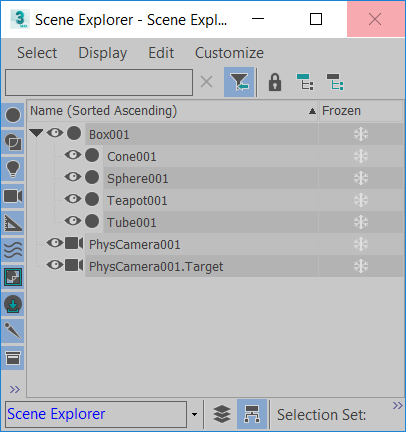Image resolution: width=406 pixels, height=432 pixels.
Task: Collapse the Box001 hierarchy triangle
Action: click(36, 133)
